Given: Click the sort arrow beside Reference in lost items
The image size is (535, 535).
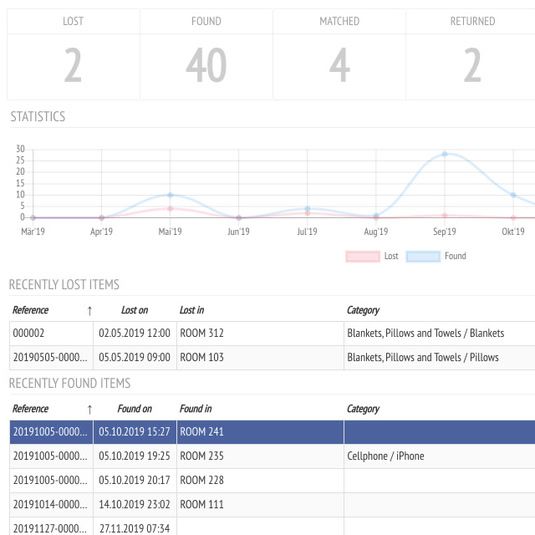Looking at the screenshot, I should (89, 310).
